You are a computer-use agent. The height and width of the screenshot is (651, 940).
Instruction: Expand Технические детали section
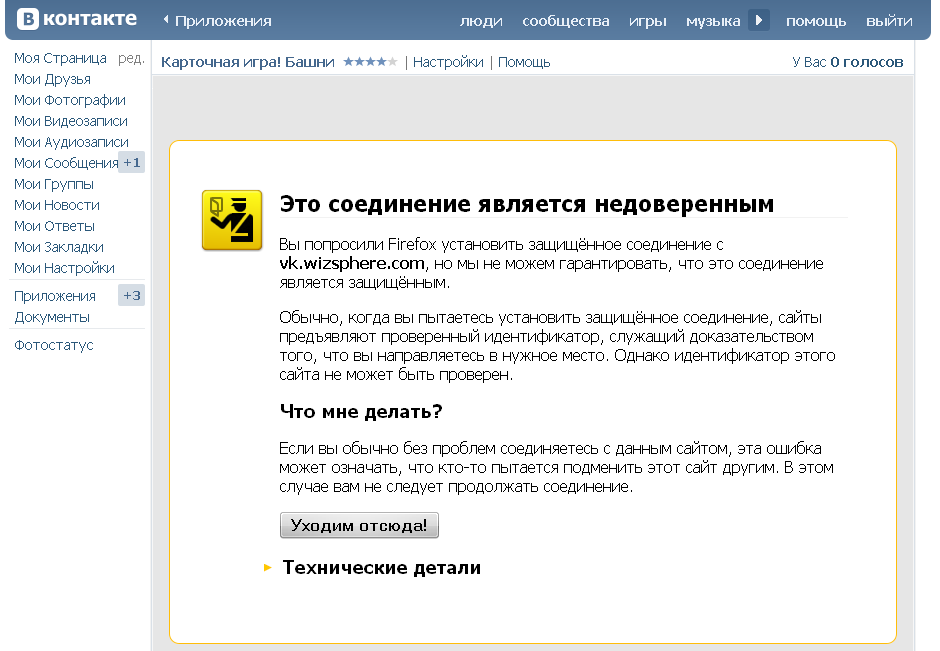coord(372,567)
